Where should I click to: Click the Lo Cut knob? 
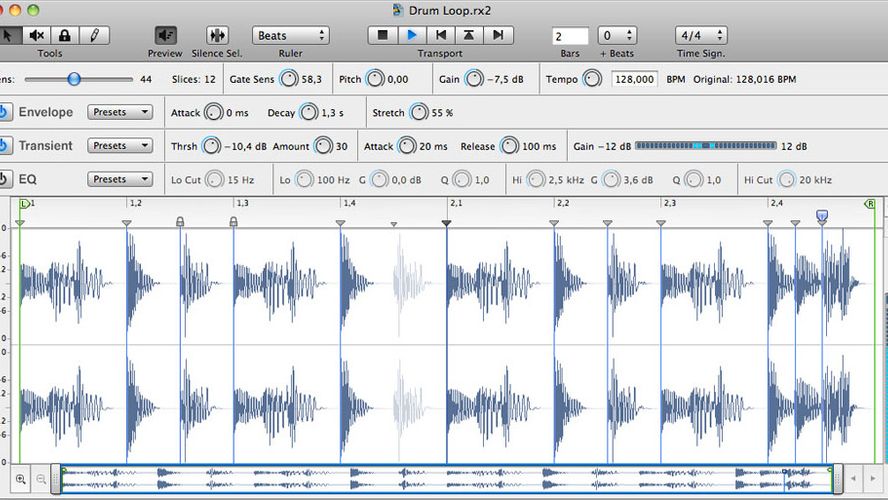click(x=215, y=180)
